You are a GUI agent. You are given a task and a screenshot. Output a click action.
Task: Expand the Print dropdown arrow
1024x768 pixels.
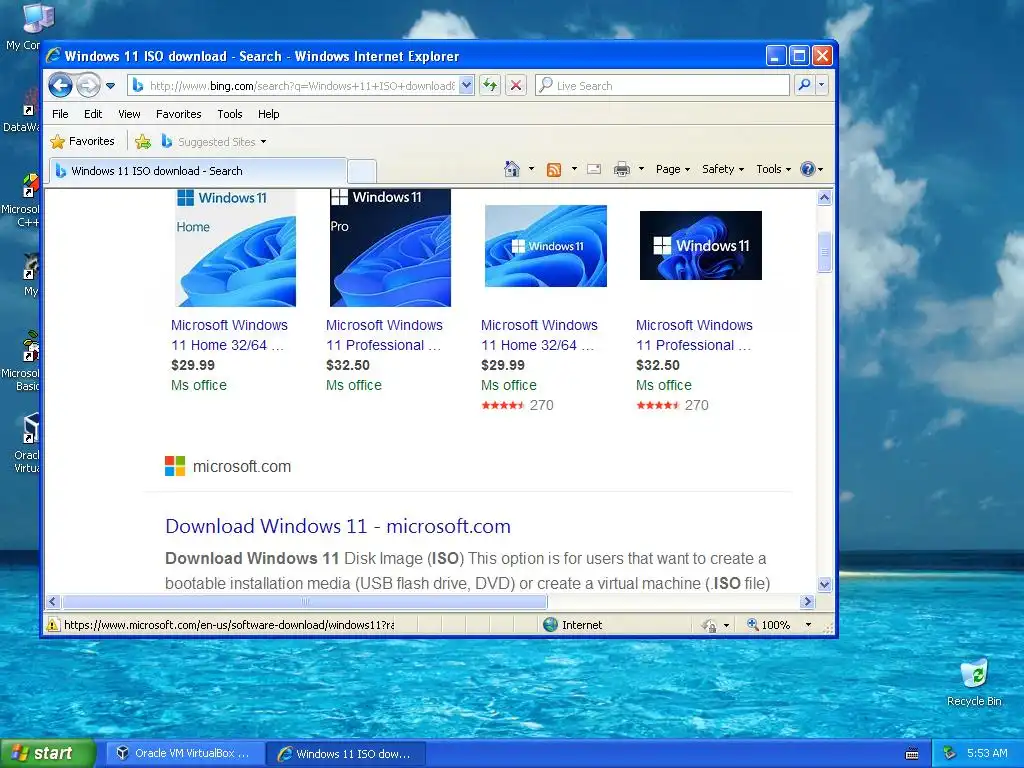(641, 169)
